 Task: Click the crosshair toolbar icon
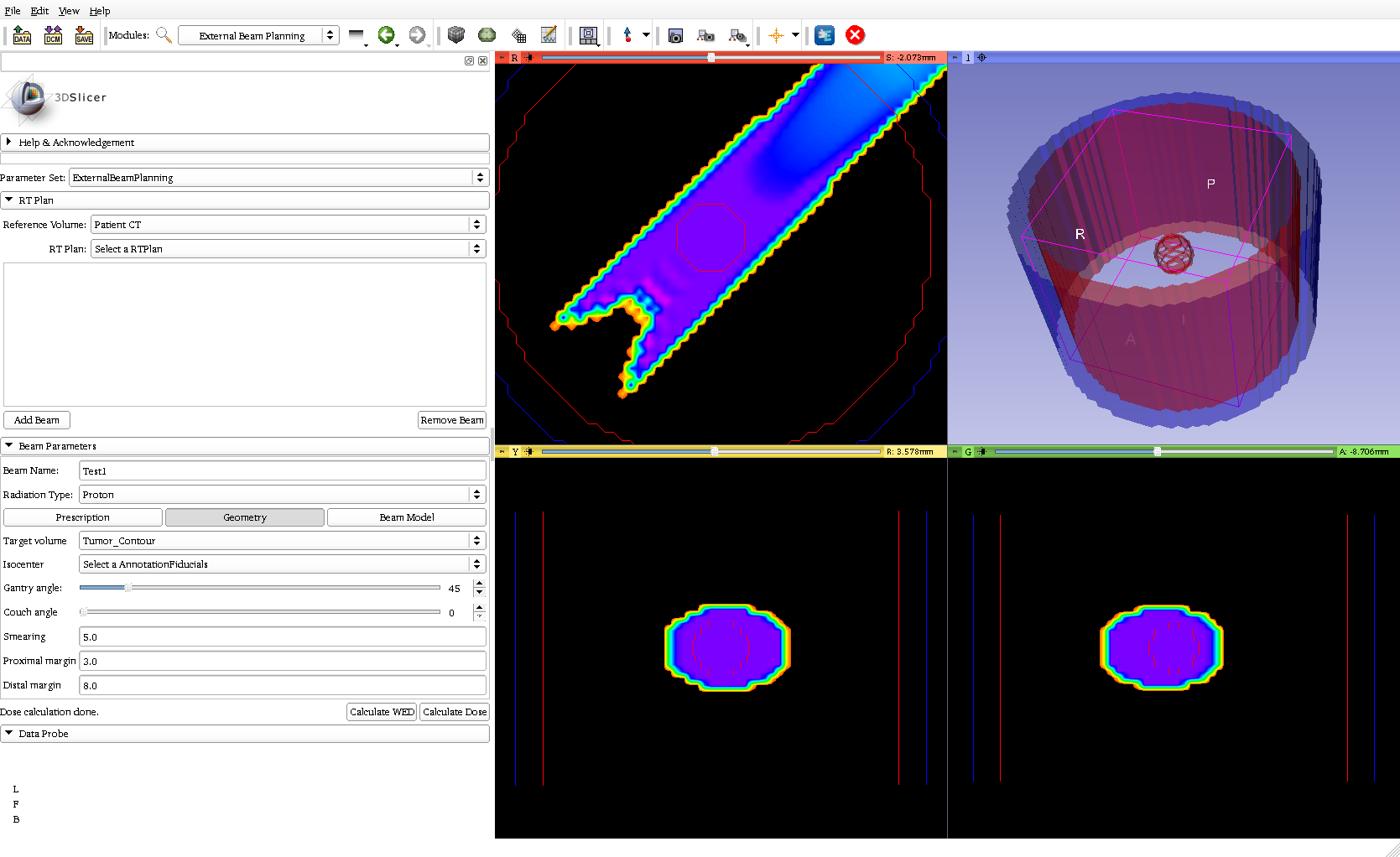[x=776, y=35]
